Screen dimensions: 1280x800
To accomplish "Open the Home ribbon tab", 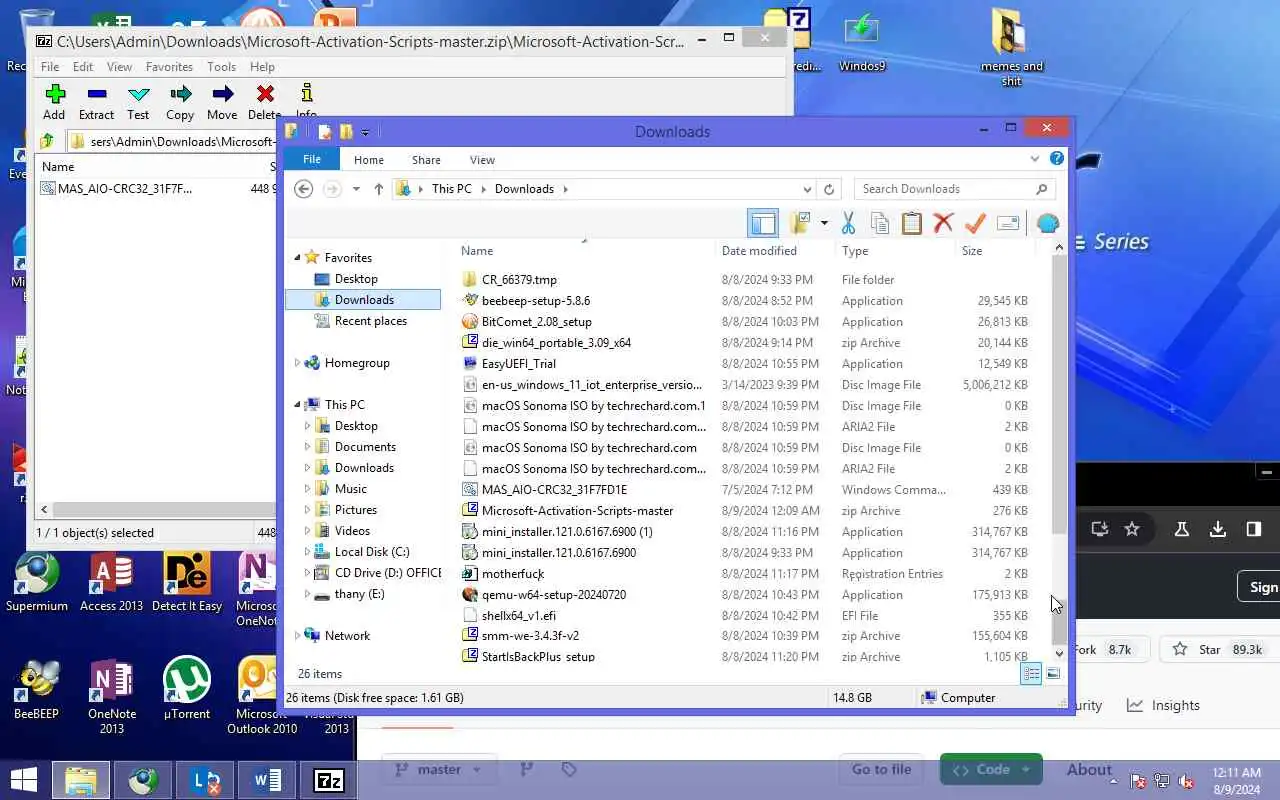I will point(368,160).
